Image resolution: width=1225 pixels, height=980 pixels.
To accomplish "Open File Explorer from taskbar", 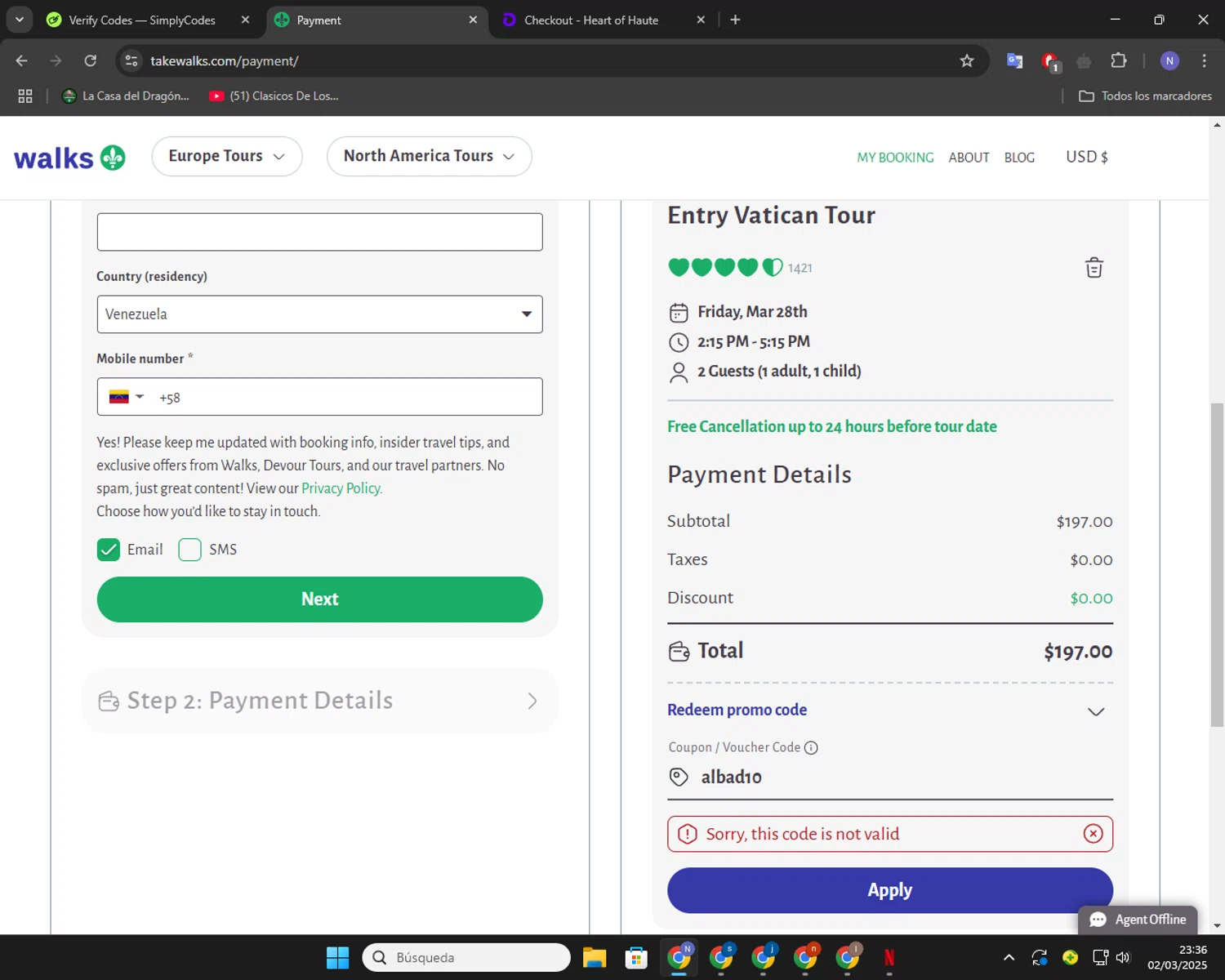I will tap(595, 957).
